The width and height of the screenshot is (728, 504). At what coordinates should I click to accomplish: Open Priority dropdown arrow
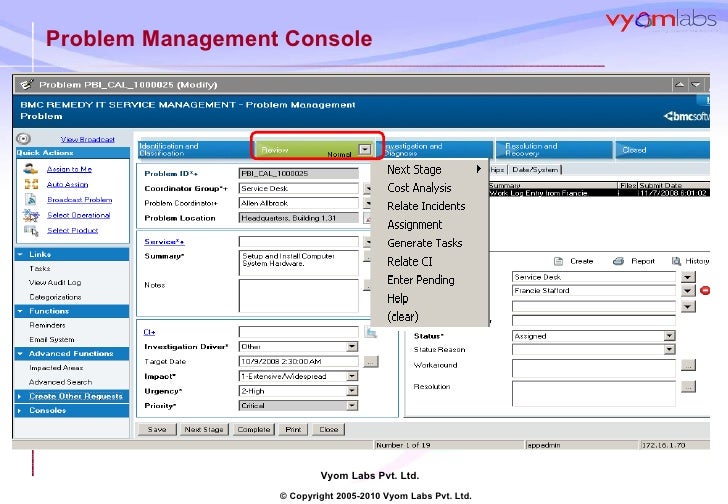click(x=352, y=406)
